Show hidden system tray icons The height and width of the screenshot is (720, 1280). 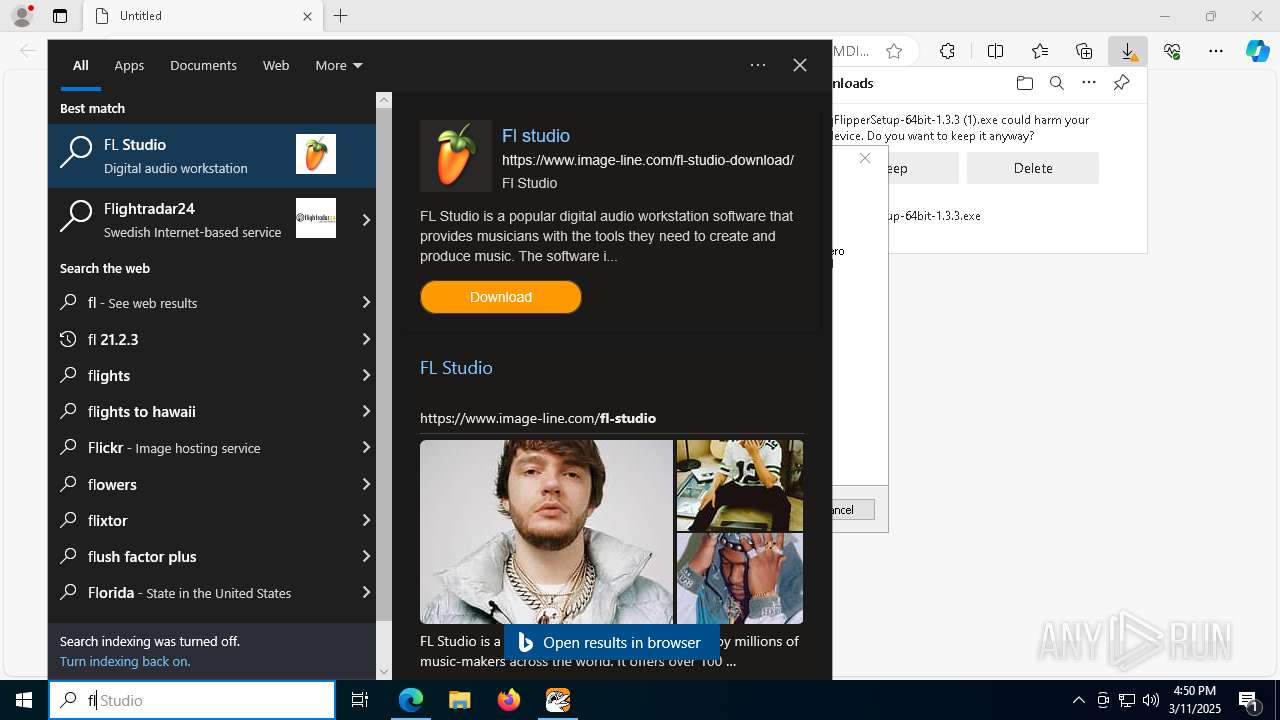tap(1078, 700)
